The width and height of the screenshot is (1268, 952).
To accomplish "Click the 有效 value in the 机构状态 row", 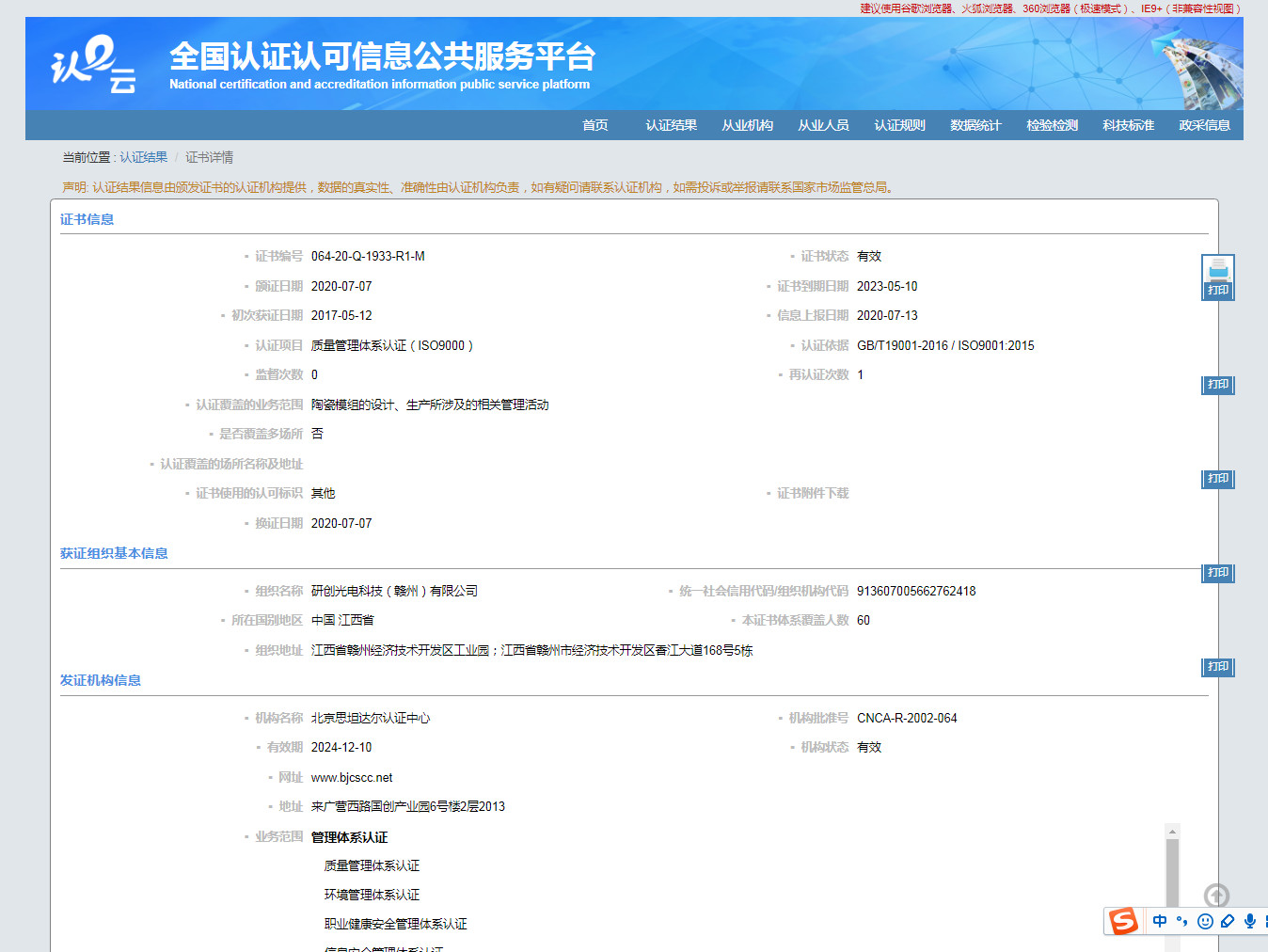I will coord(869,747).
